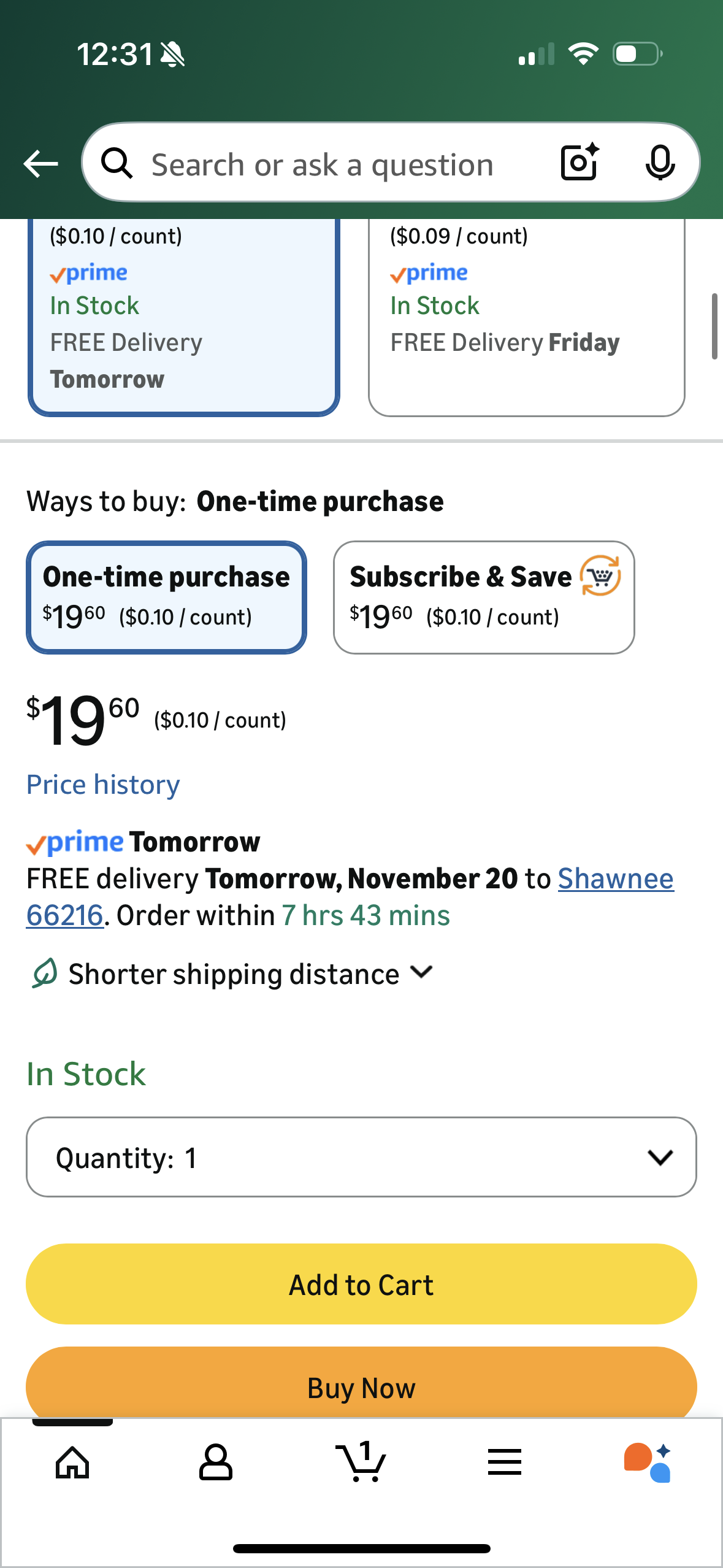Click the page scrollbar handle

(714, 326)
